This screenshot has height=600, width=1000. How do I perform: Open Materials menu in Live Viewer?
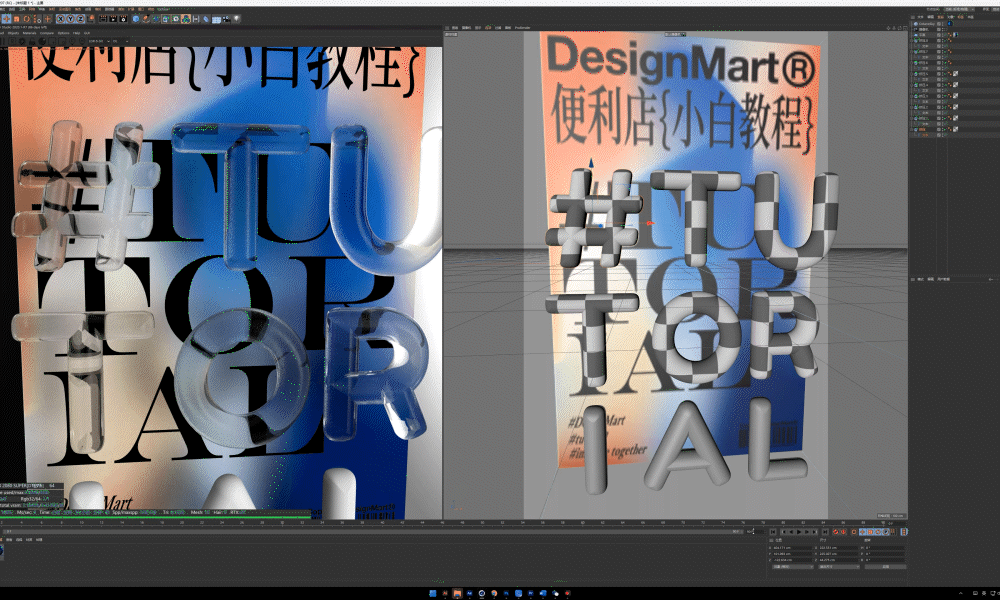coord(29,33)
